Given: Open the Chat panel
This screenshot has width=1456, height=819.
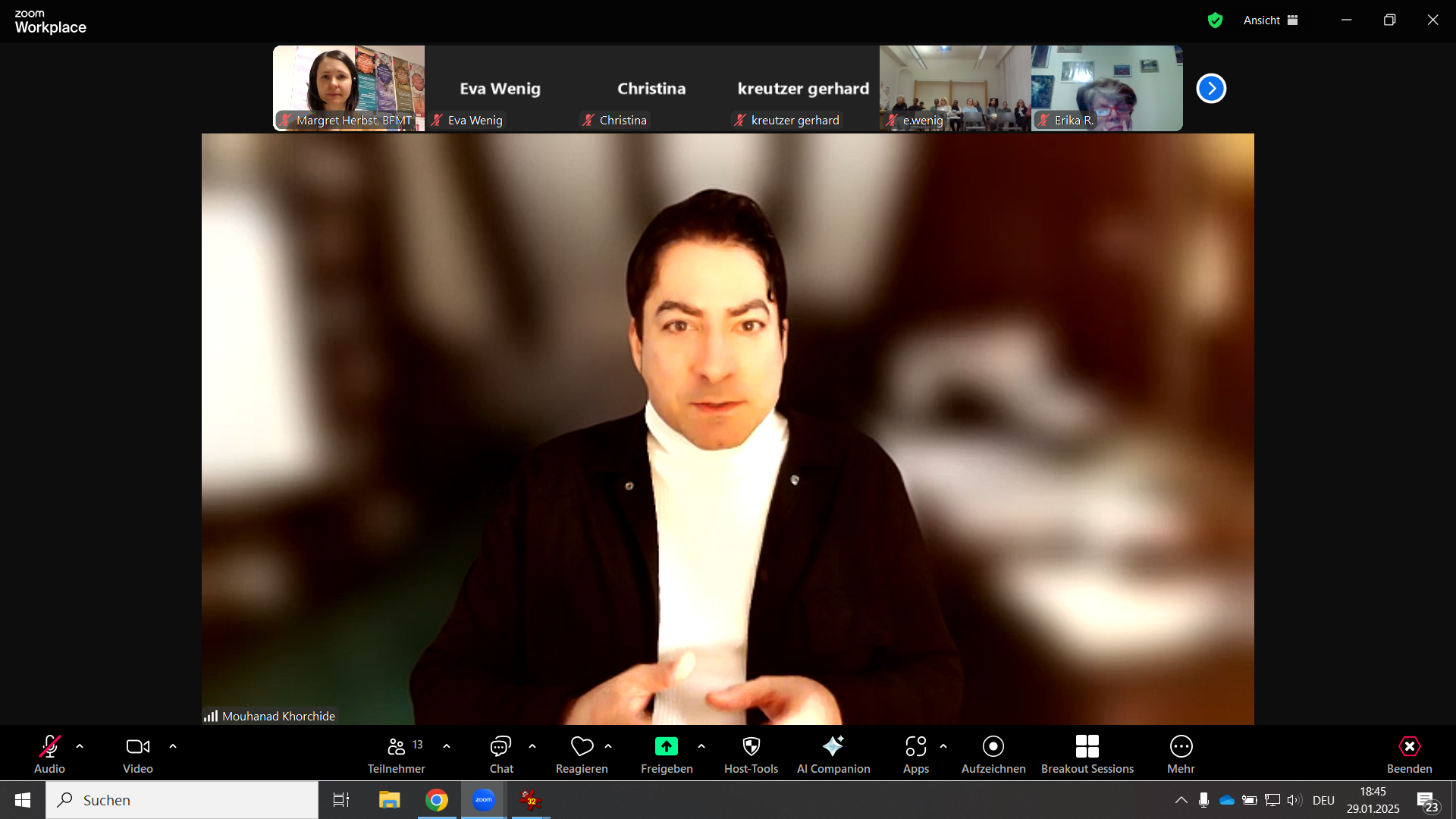Looking at the screenshot, I should pos(500,755).
